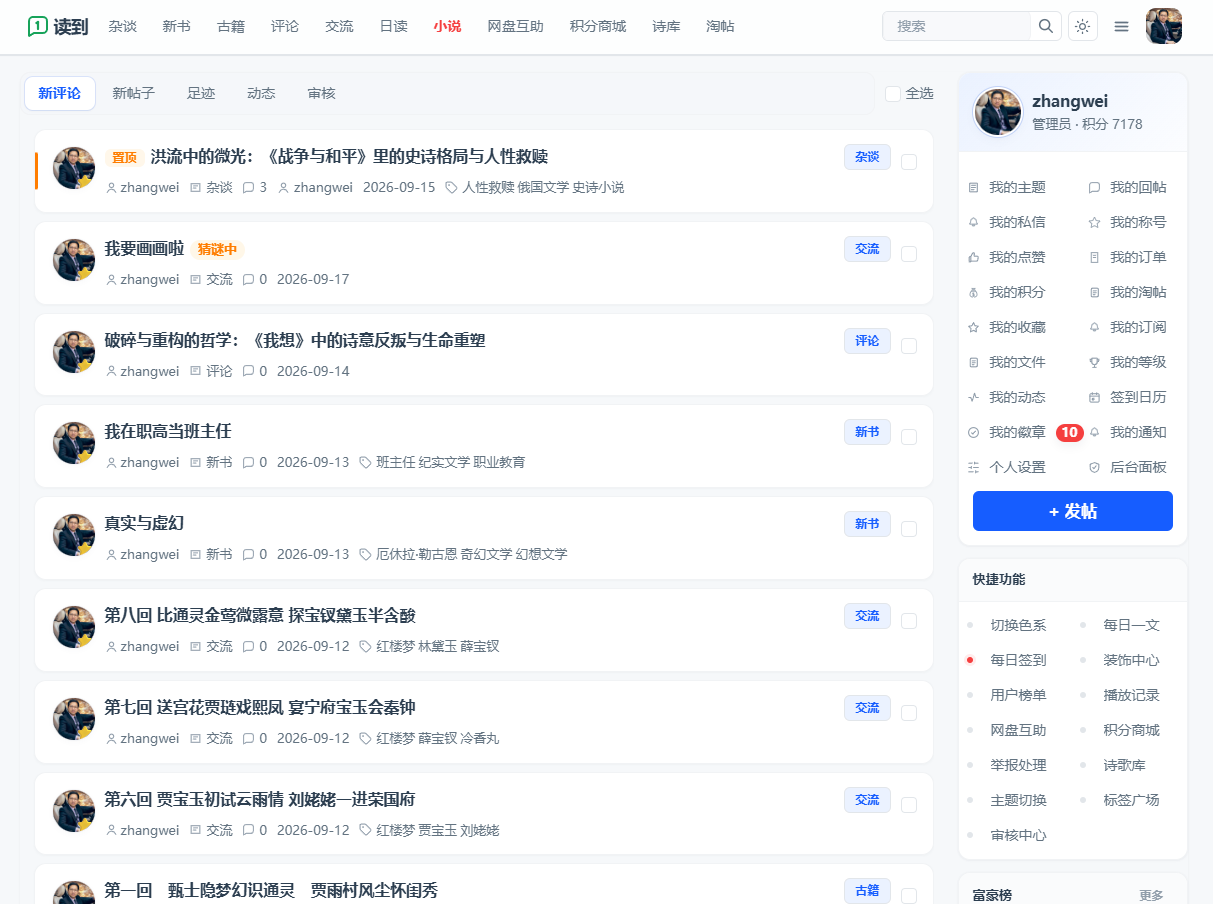Check the box for 我要画画啦 post
The image size is (1213, 904).
[909, 254]
